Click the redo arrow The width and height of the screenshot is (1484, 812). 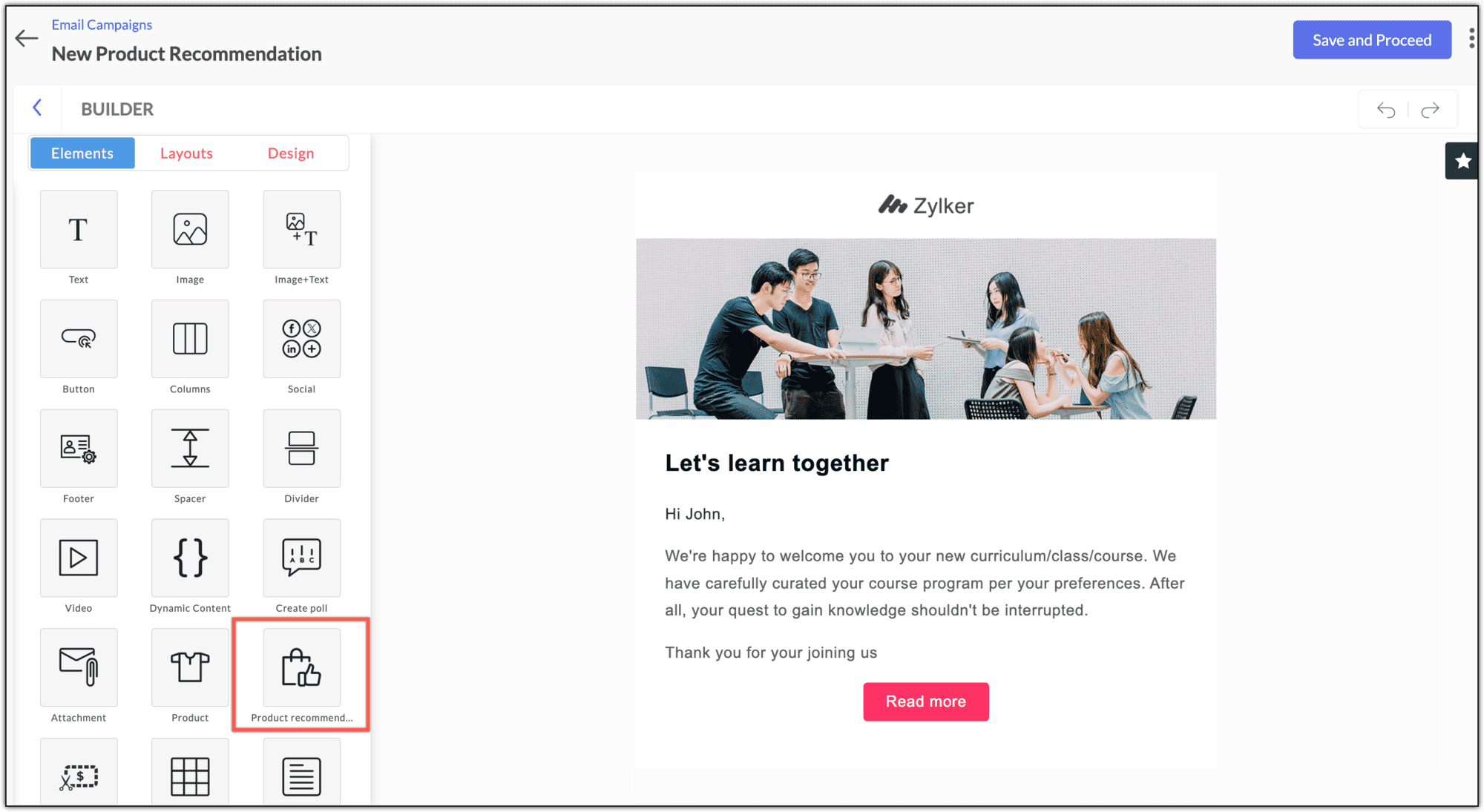click(1431, 110)
